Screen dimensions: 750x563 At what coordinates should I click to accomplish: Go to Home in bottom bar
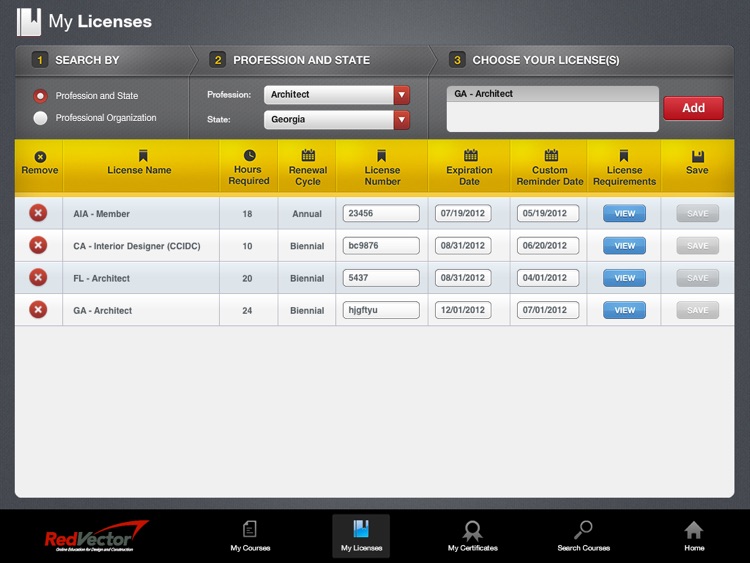(694, 536)
